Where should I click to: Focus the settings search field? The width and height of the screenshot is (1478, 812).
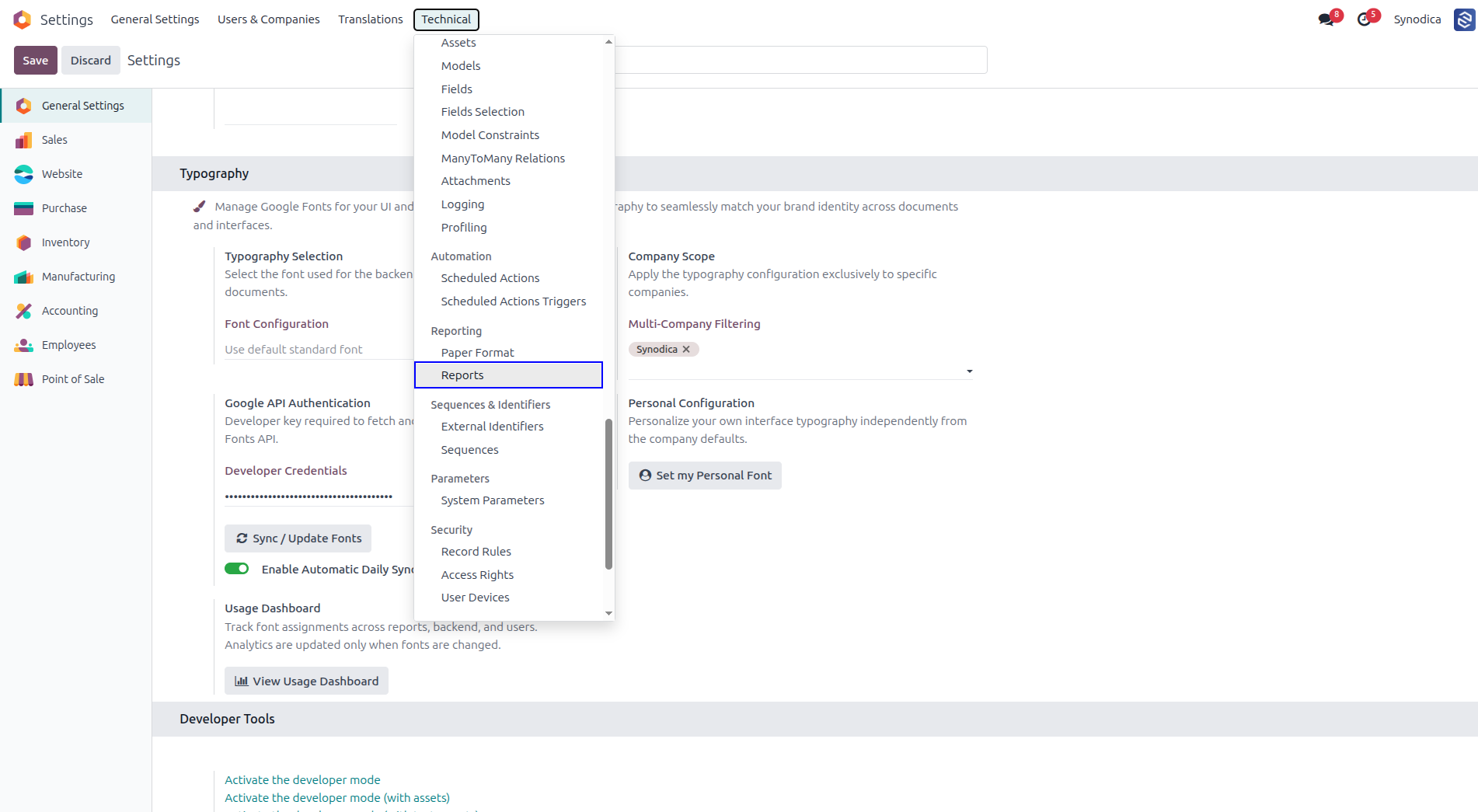coord(800,61)
